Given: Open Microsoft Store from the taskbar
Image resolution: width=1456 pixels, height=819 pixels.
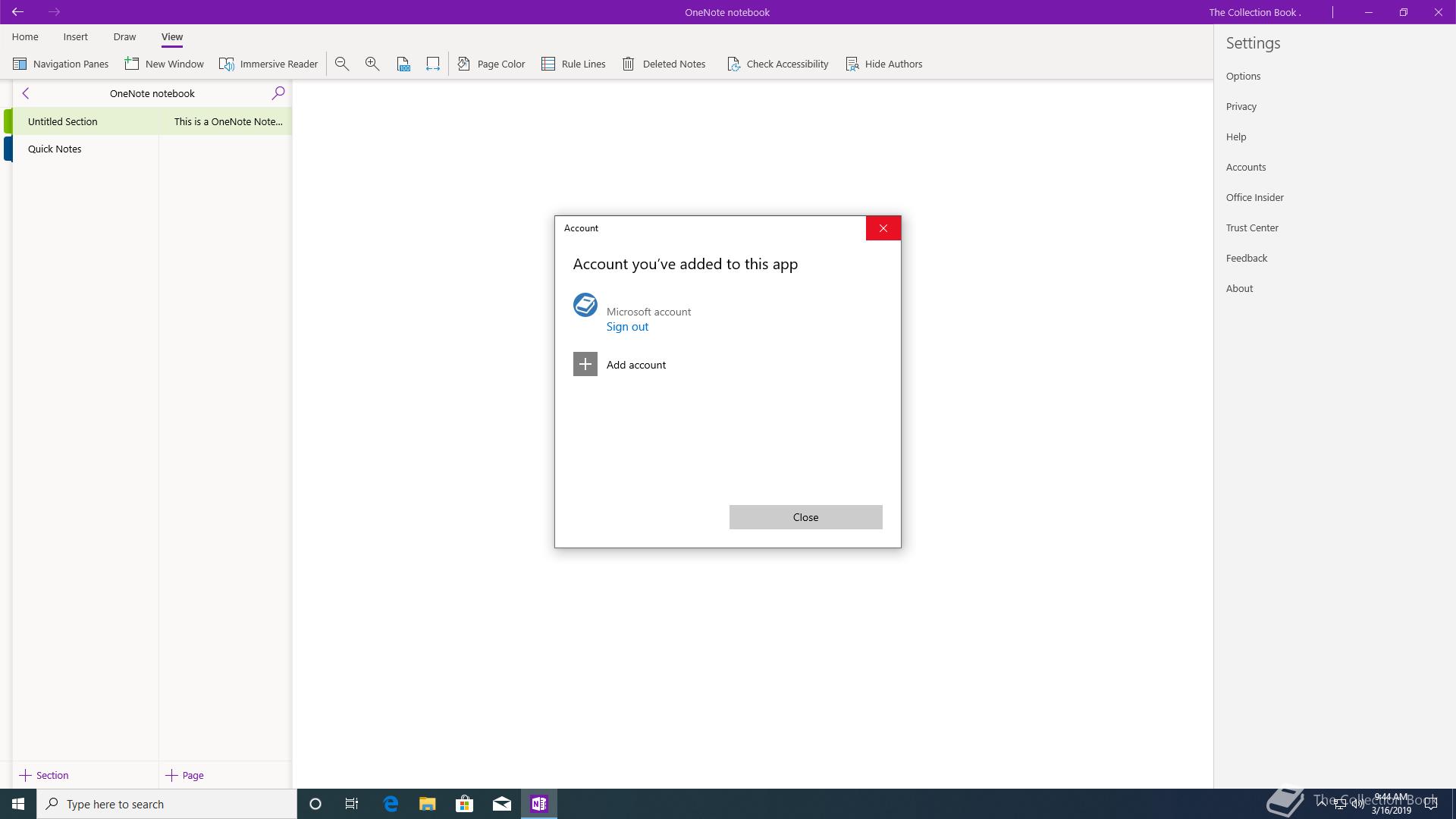Looking at the screenshot, I should [464, 804].
